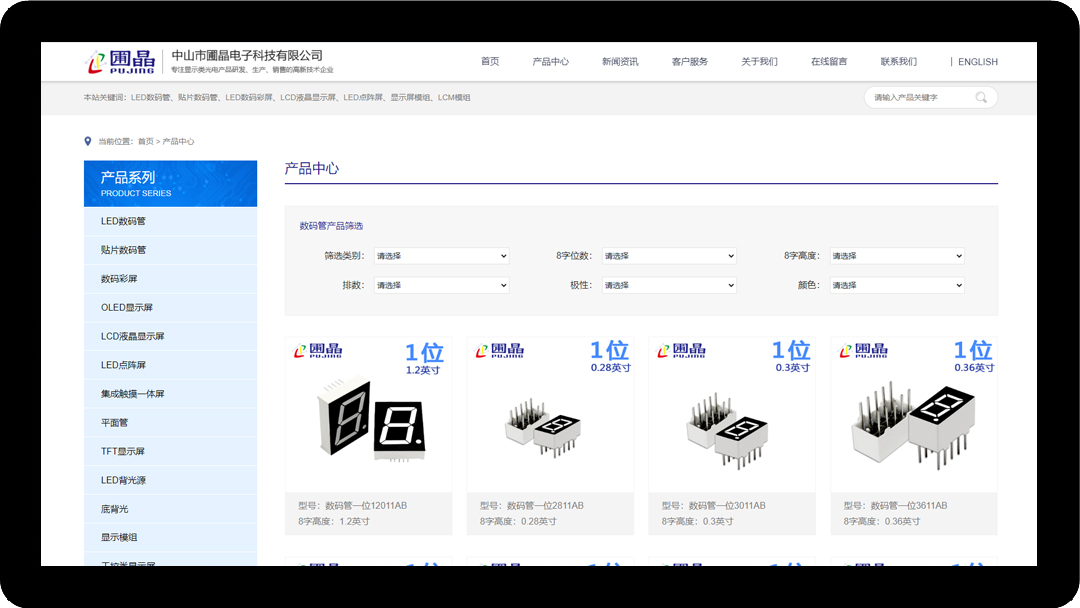Select OLED显示屏 category in sidebar
The height and width of the screenshot is (608, 1080).
tap(126, 307)
